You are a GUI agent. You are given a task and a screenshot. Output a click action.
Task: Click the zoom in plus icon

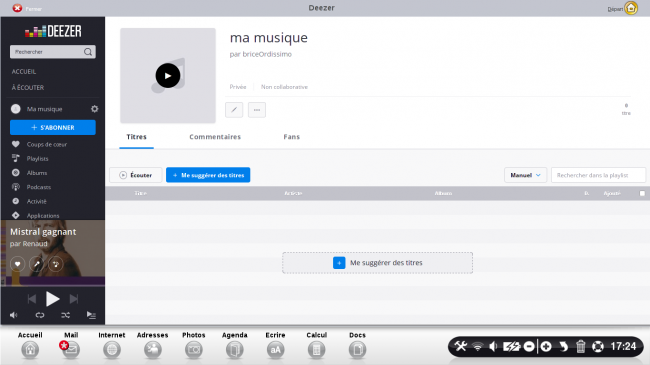(x=546, y=346)
